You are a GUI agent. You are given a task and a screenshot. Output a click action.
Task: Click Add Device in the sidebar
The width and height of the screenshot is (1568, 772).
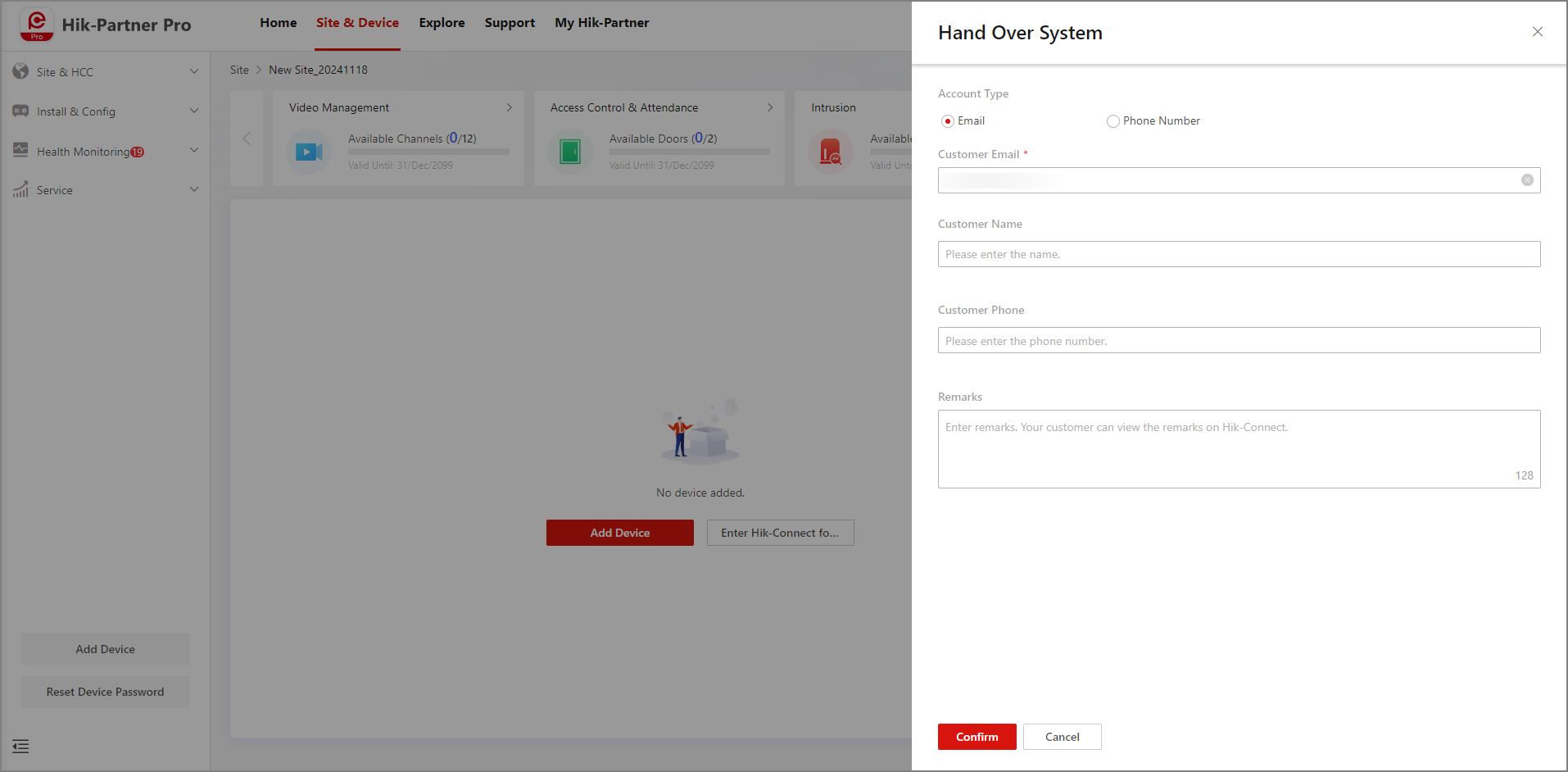(x=106, y=649)
